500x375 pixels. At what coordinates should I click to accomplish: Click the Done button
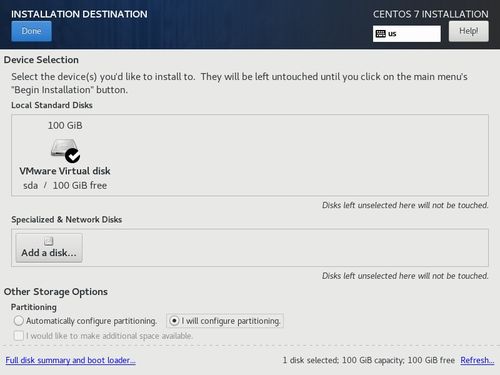pos(31,31)
